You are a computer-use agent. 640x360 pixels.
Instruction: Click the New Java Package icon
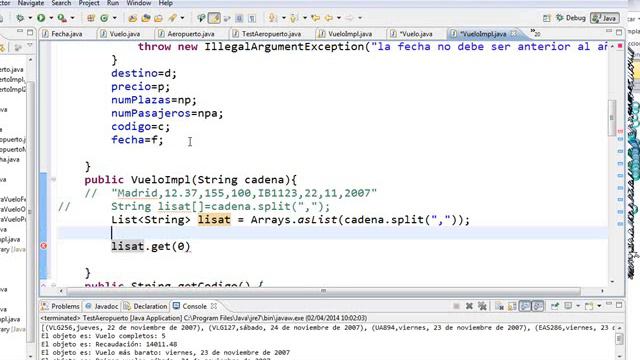coord(91,18)
